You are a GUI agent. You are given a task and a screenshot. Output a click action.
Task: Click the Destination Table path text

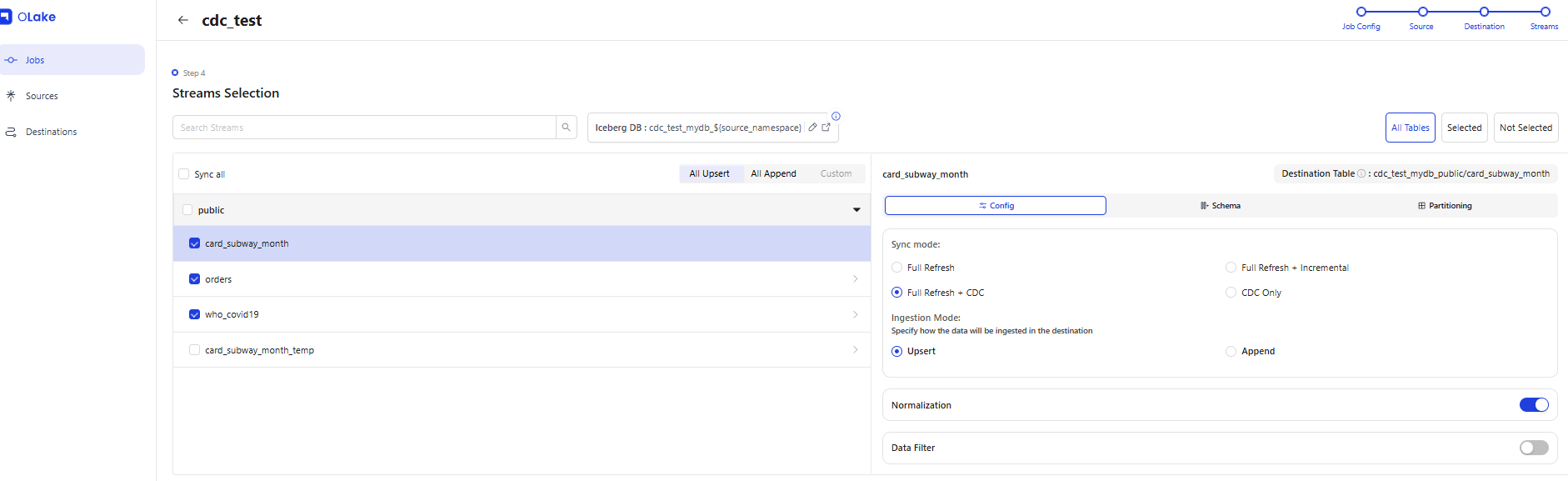(x=1461, y=173)
